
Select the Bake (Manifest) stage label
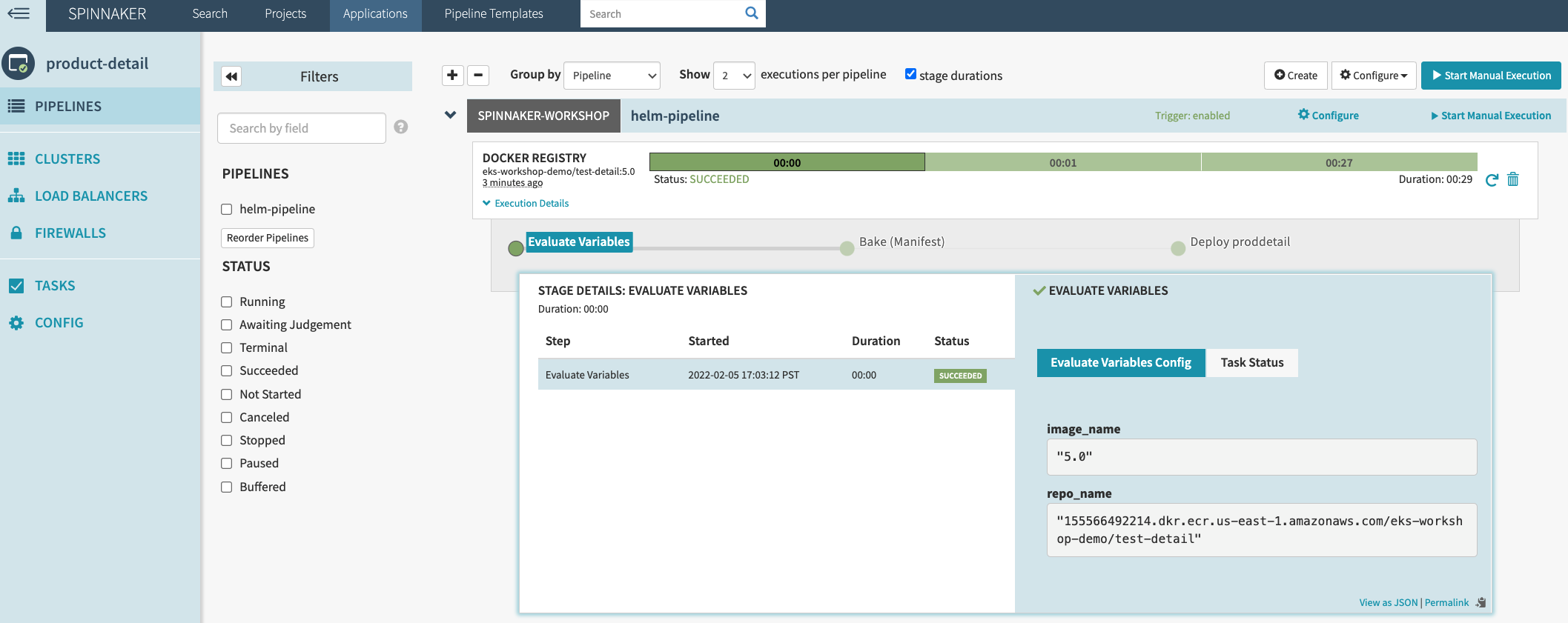point(902,241)
